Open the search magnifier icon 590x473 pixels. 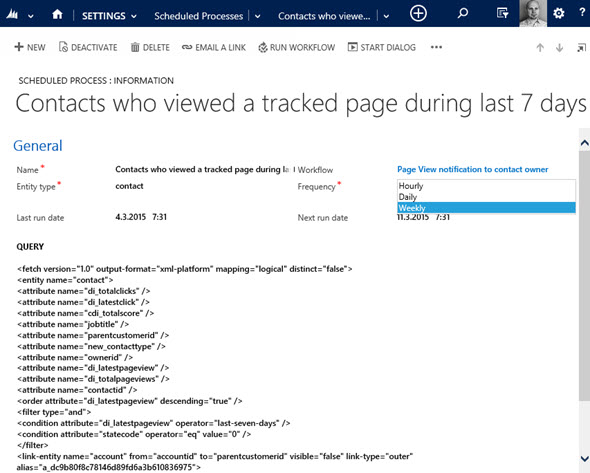462,14
